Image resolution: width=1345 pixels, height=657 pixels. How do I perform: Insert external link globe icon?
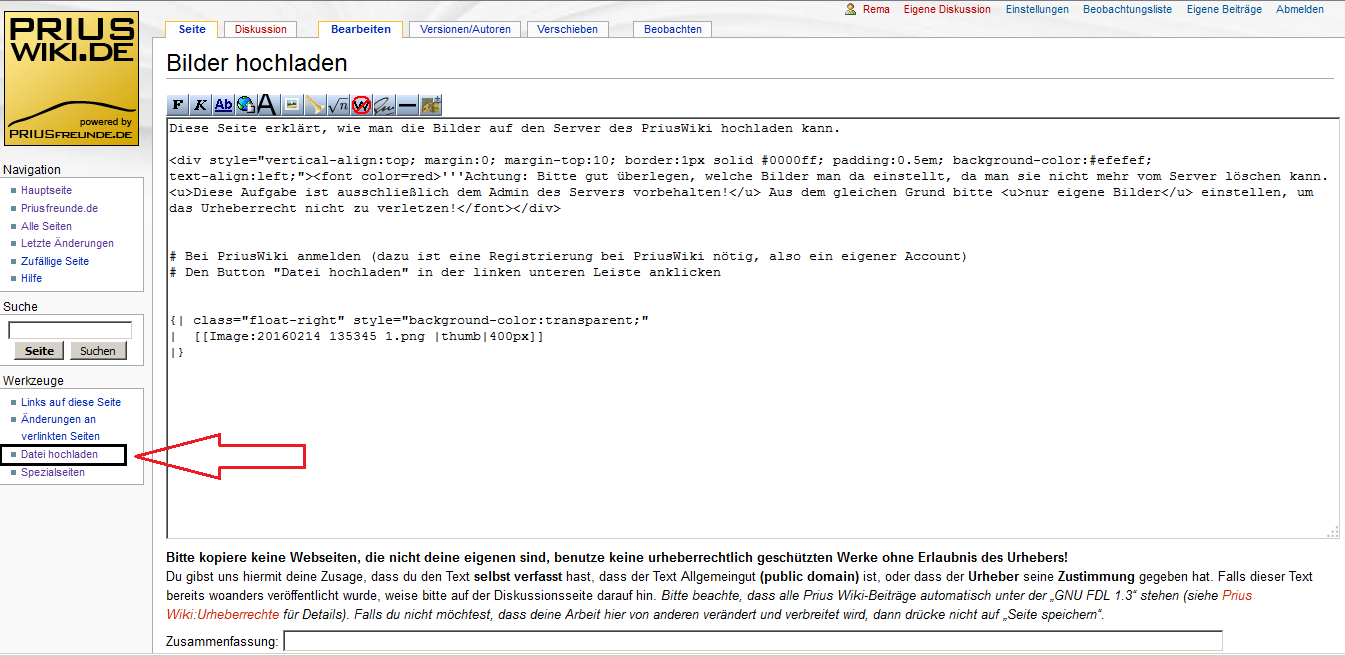pos(245,104)
